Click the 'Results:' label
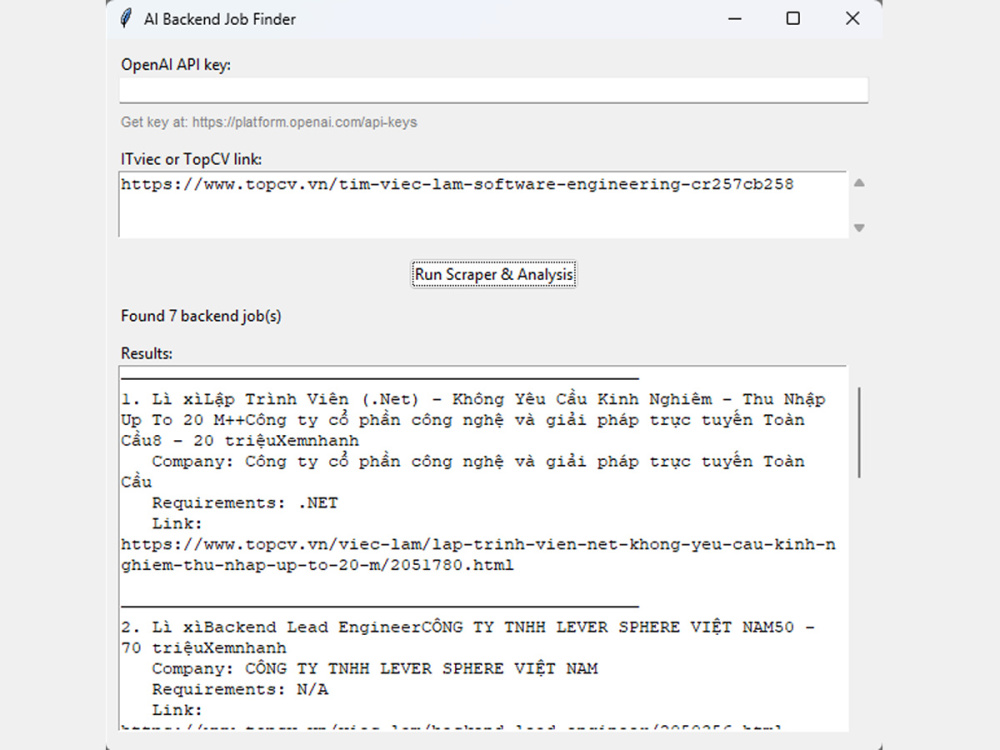Screen dimensions: 1000x750 (x=146, y=353)
